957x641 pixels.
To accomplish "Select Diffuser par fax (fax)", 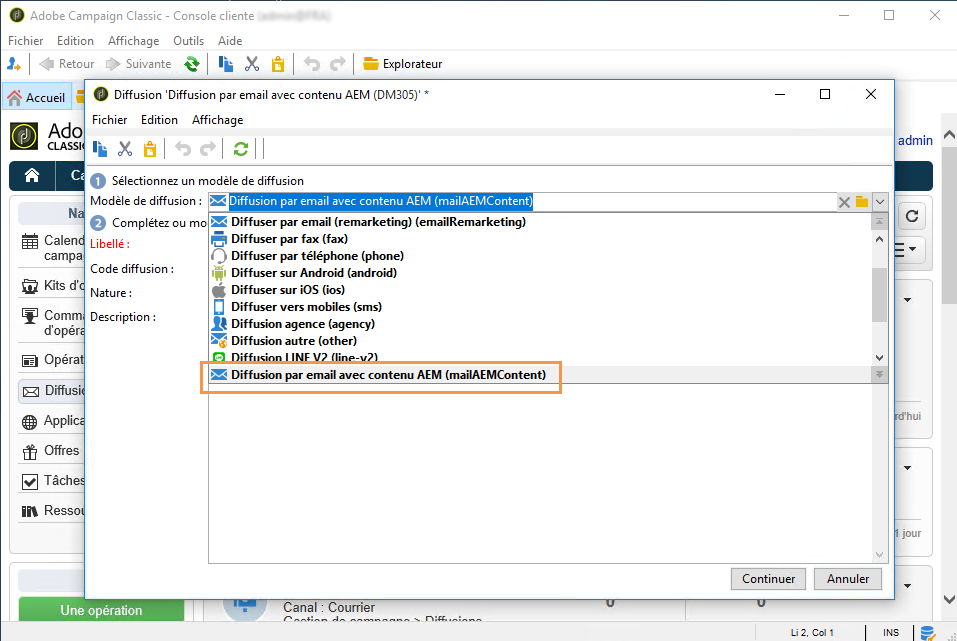I will pos(289,239).
